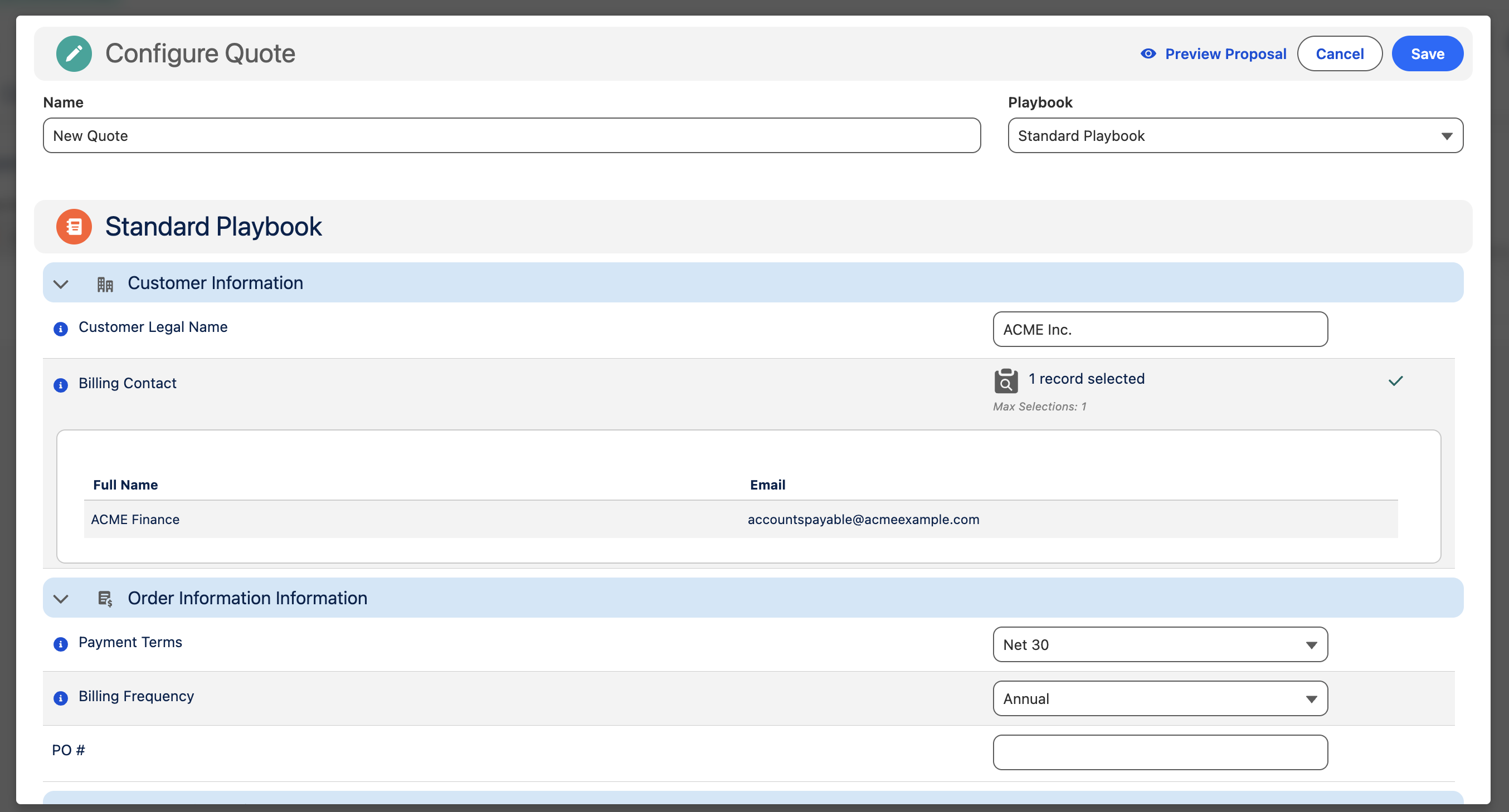Viewport: 1509px width, 812px height.
Task: Click the accountspayable@acmeexample.com email
Action: (863, 519)
